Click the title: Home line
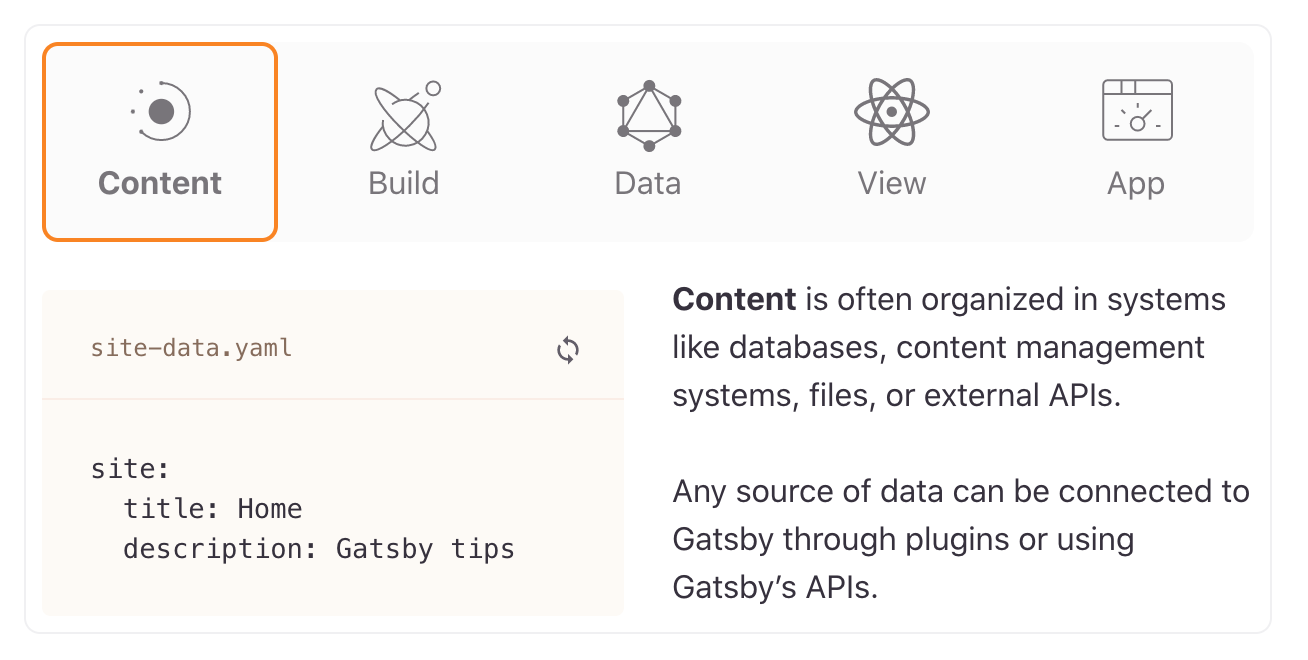 [211, 509]
